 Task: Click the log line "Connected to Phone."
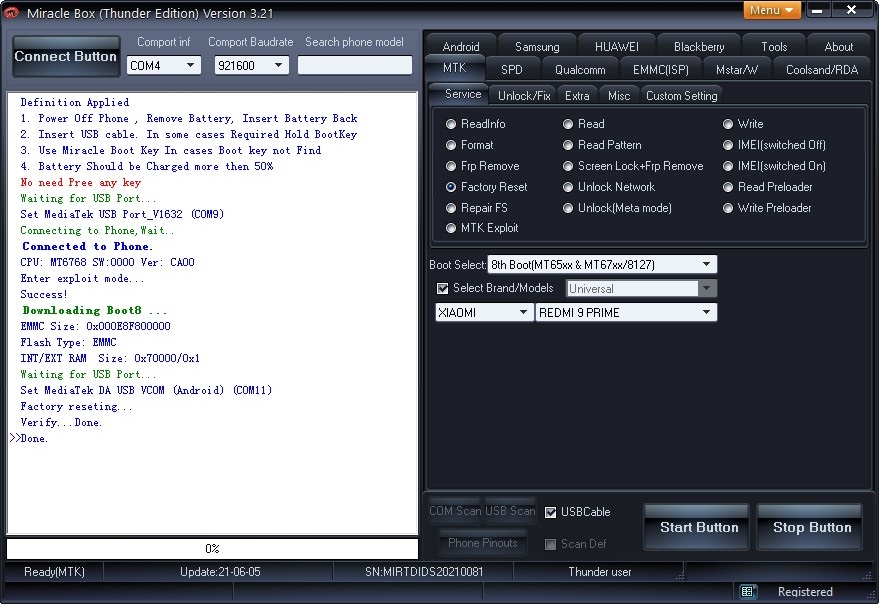87,246
